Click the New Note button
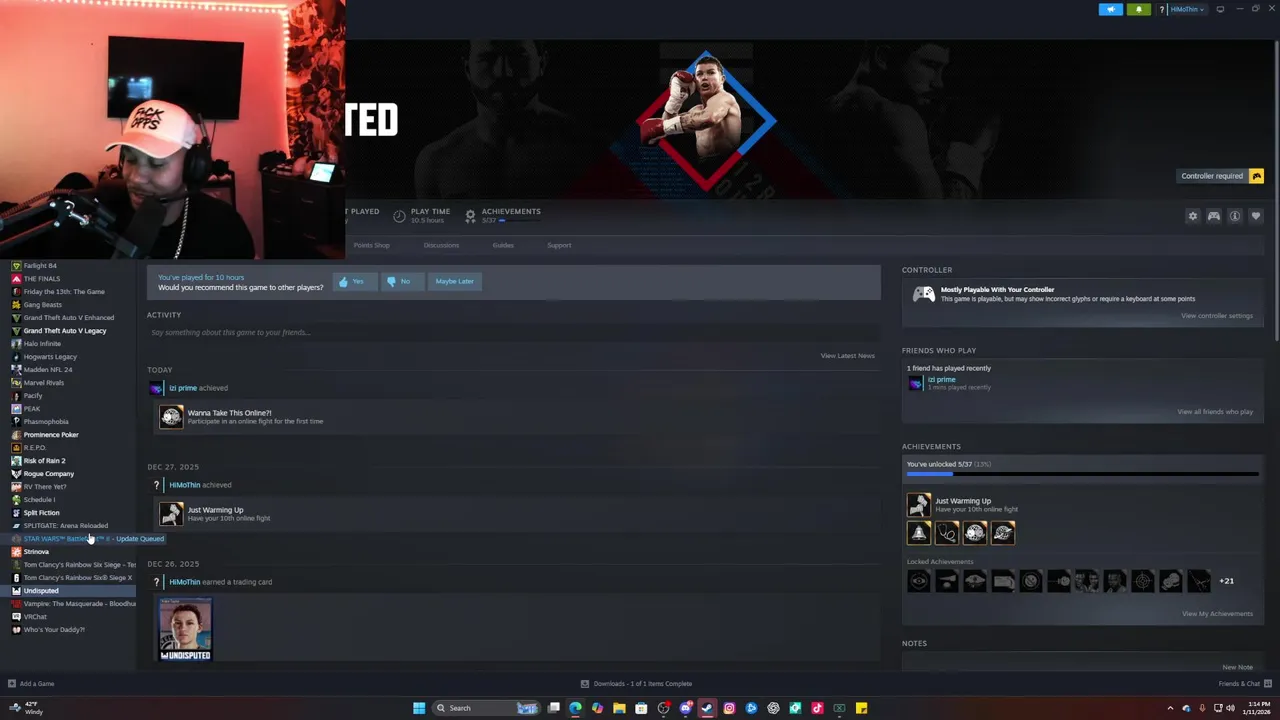 click(1237, 667)
